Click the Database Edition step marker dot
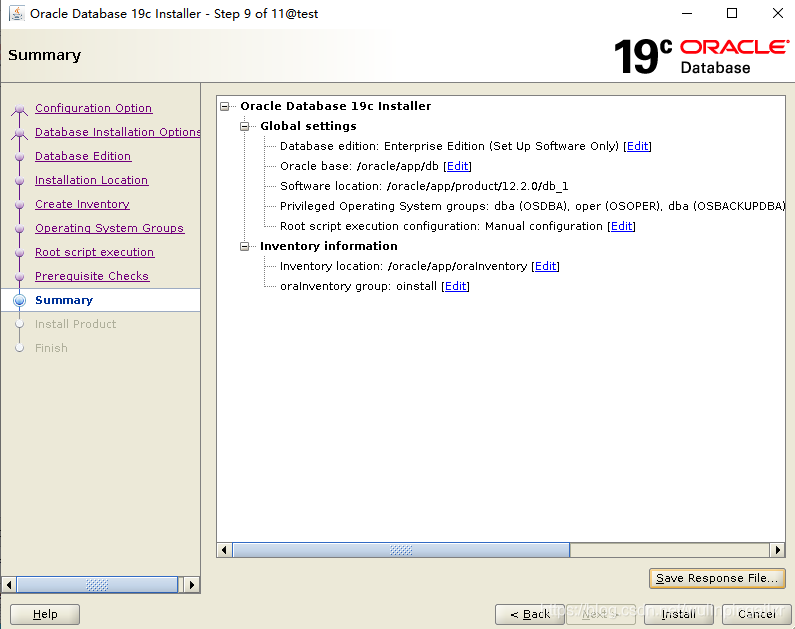795x629 pixels. tap(19, 157)
